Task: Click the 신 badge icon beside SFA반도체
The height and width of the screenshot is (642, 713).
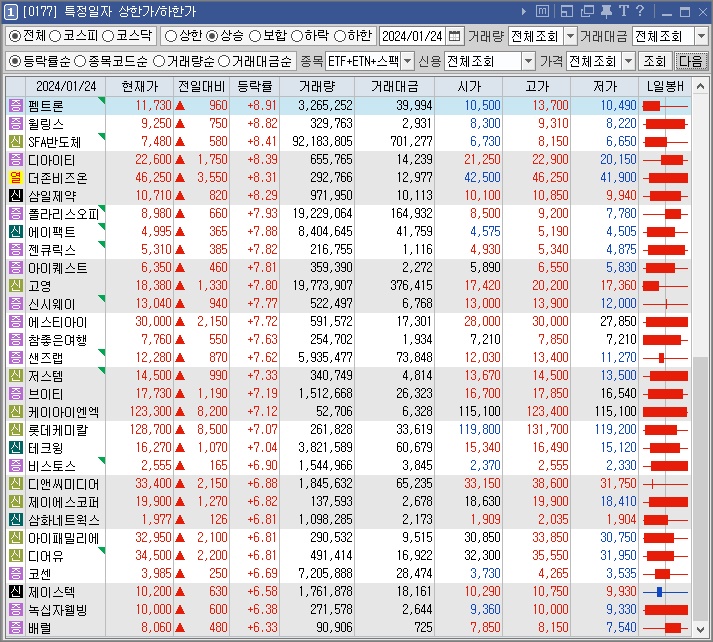Action: click(15, 142)
